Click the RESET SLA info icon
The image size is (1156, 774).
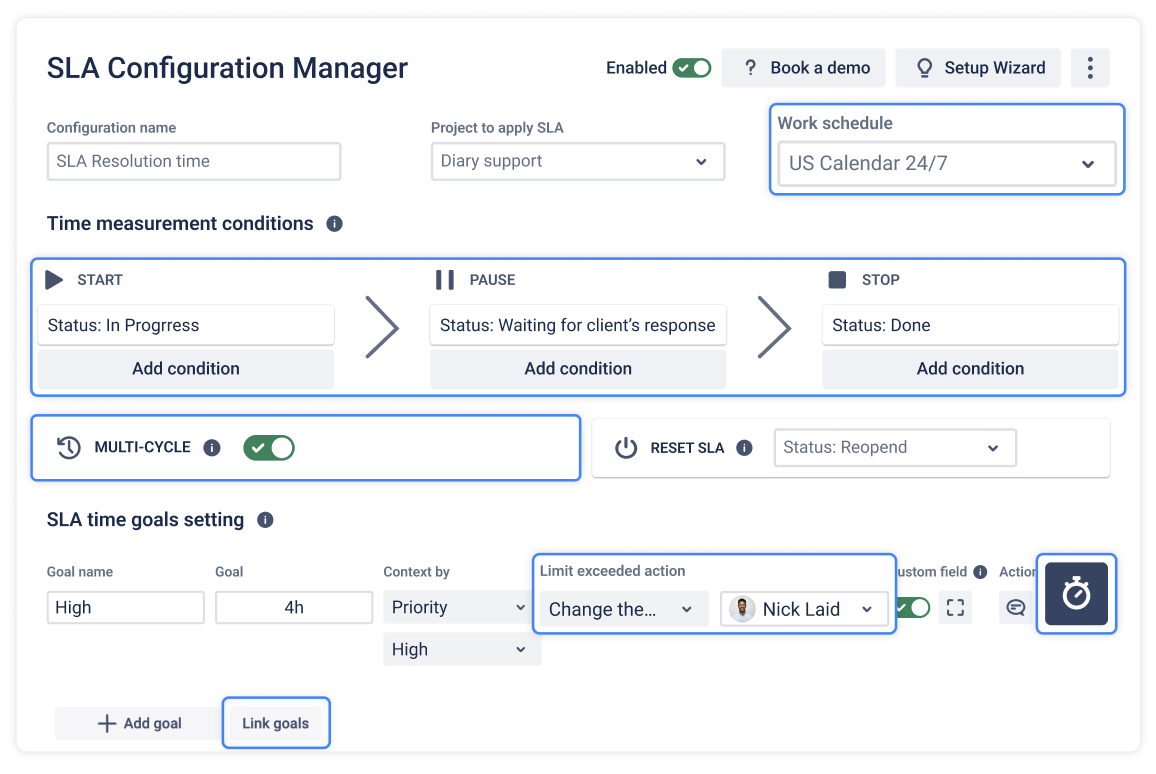(745, 447)
